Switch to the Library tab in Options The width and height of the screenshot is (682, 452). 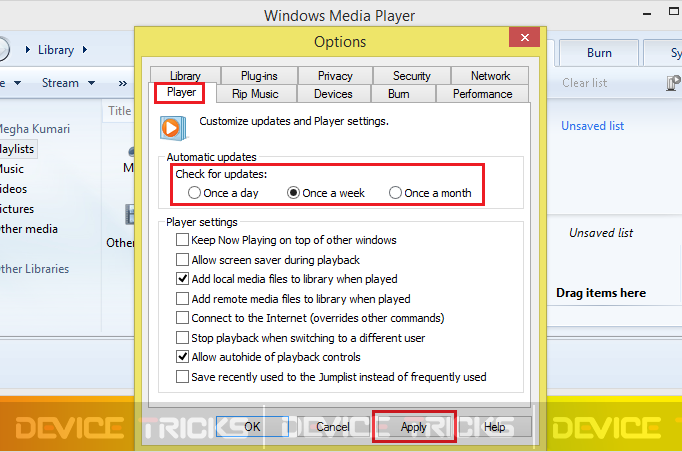tap(185, 75)
